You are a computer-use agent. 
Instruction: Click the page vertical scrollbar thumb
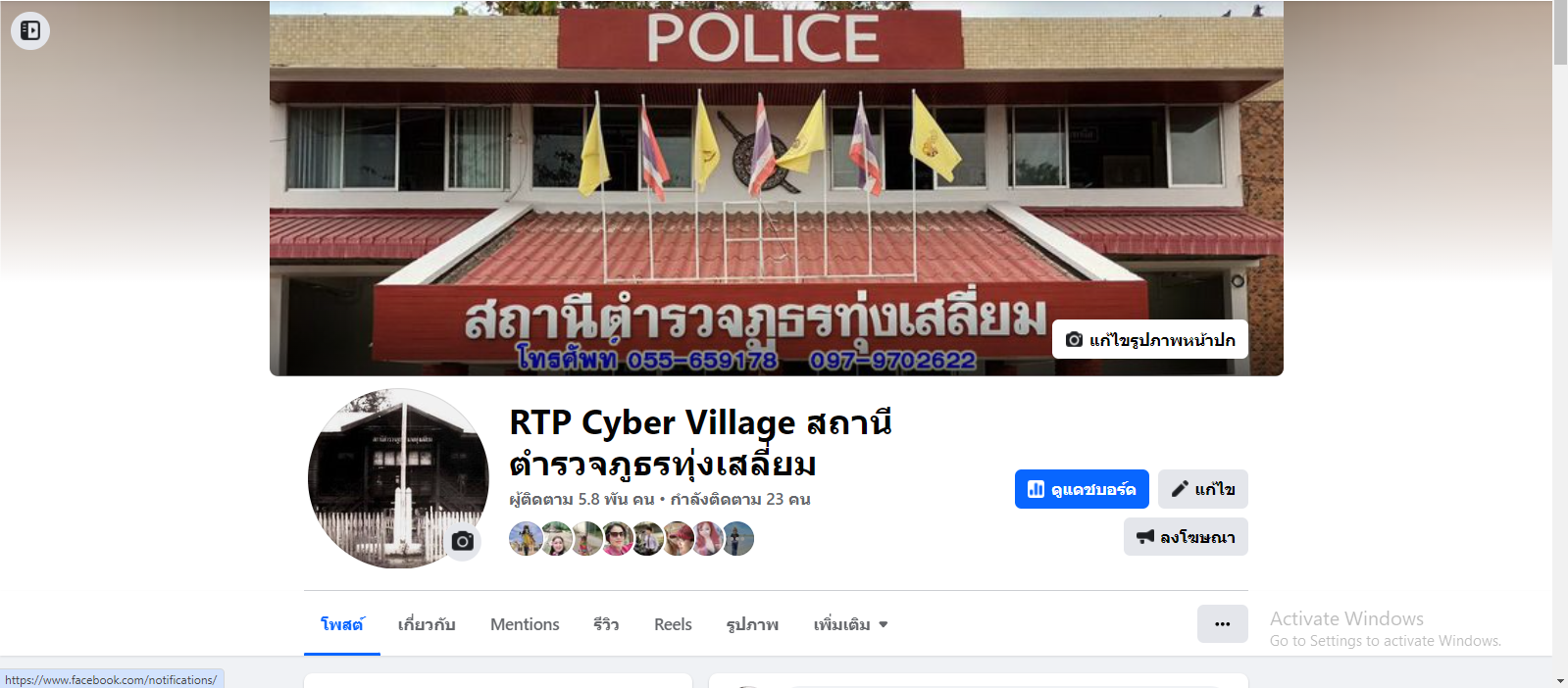(1560, 33)
